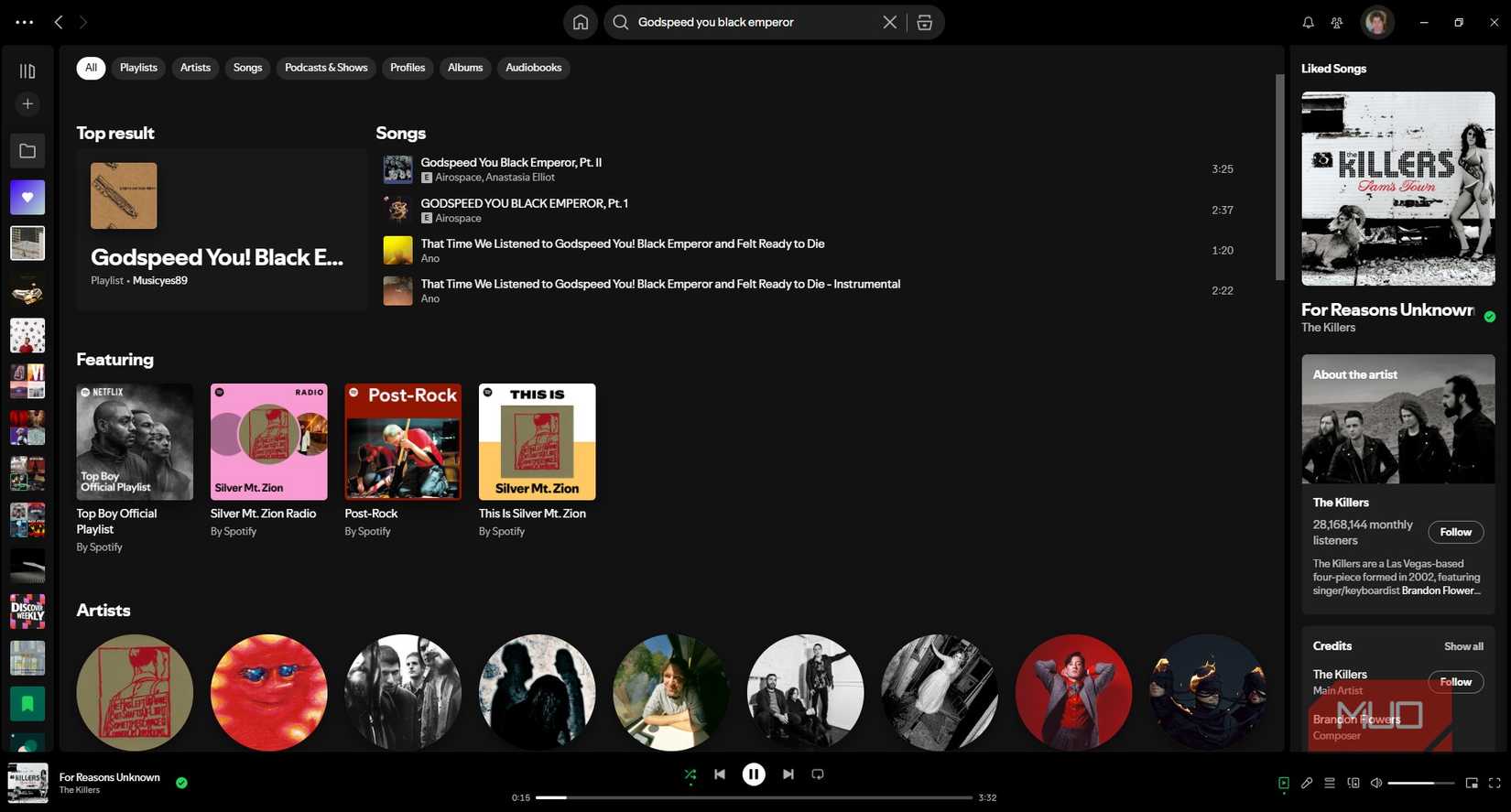The image size is (1511, 812).
Task: Select the Albums filter chip
Action: point(465,68)
